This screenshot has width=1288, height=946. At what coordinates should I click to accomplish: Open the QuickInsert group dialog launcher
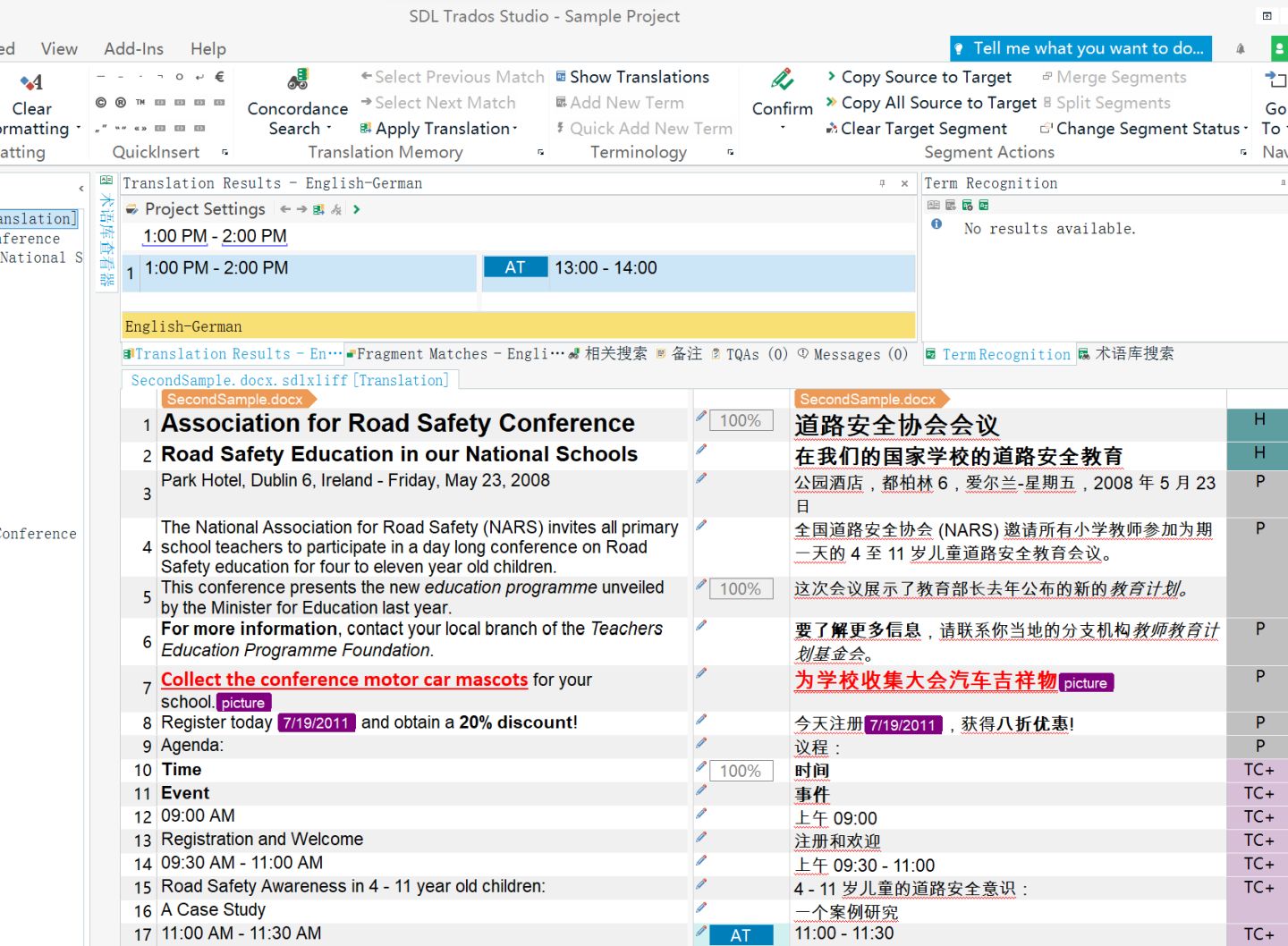225,153
